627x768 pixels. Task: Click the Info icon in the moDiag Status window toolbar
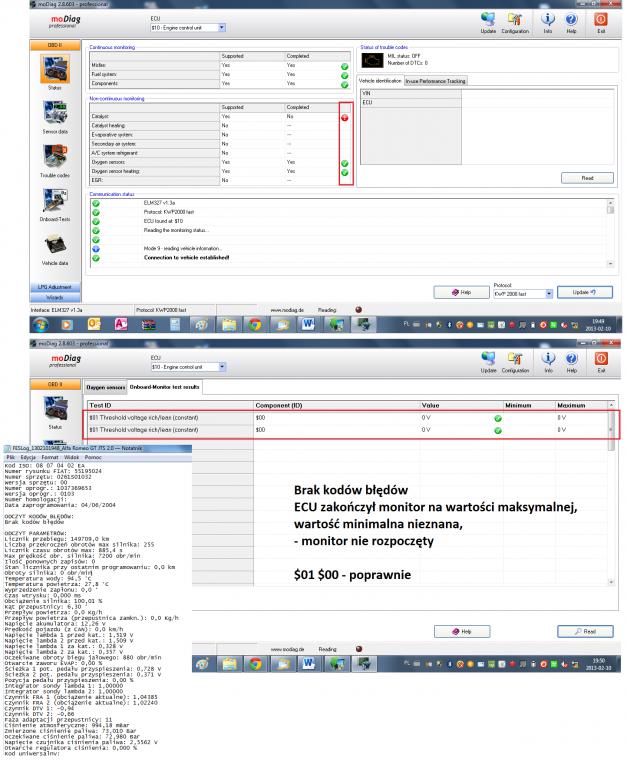click(x=548, y=23)
